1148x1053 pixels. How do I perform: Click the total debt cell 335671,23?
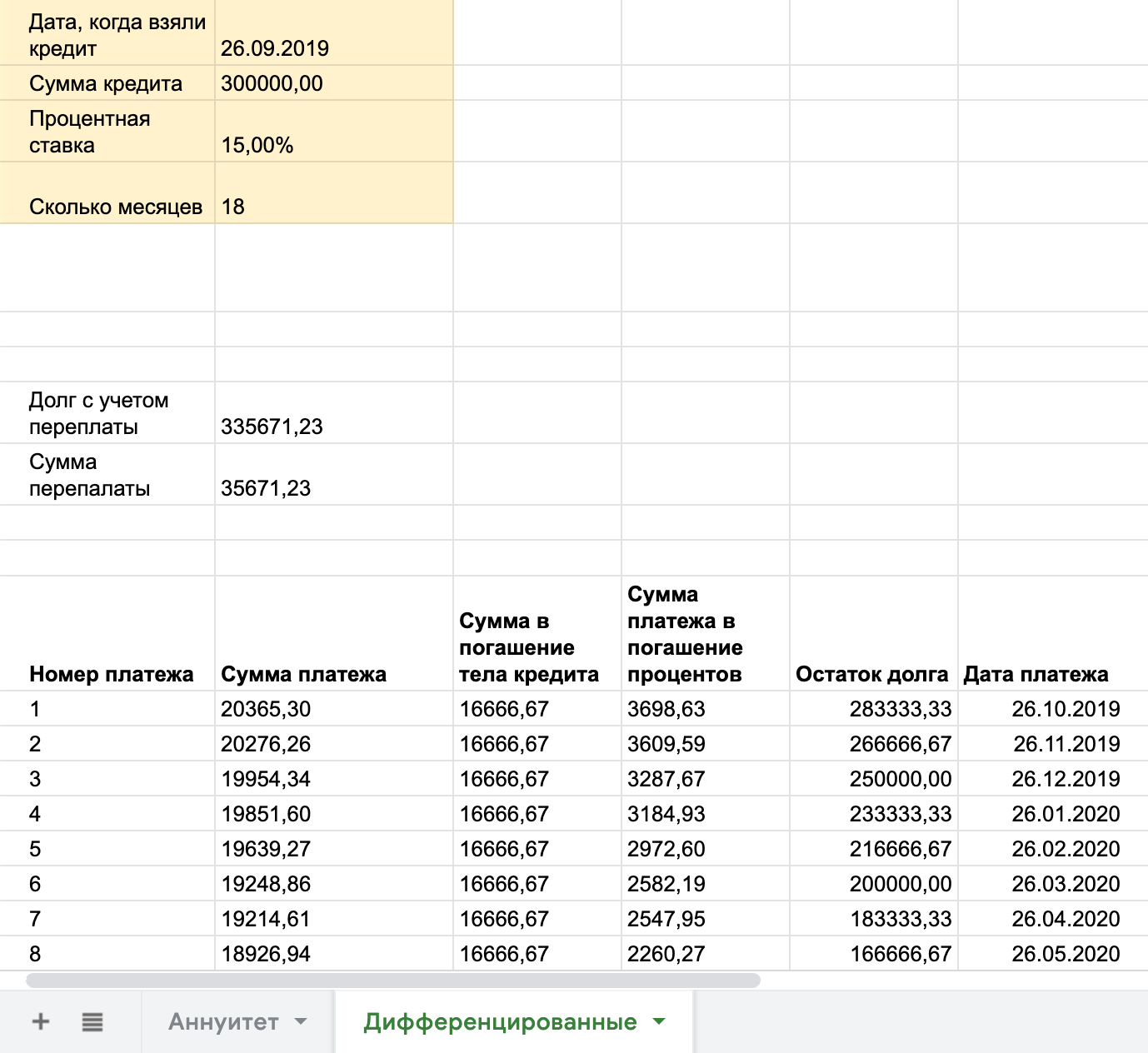pos(334,413)
